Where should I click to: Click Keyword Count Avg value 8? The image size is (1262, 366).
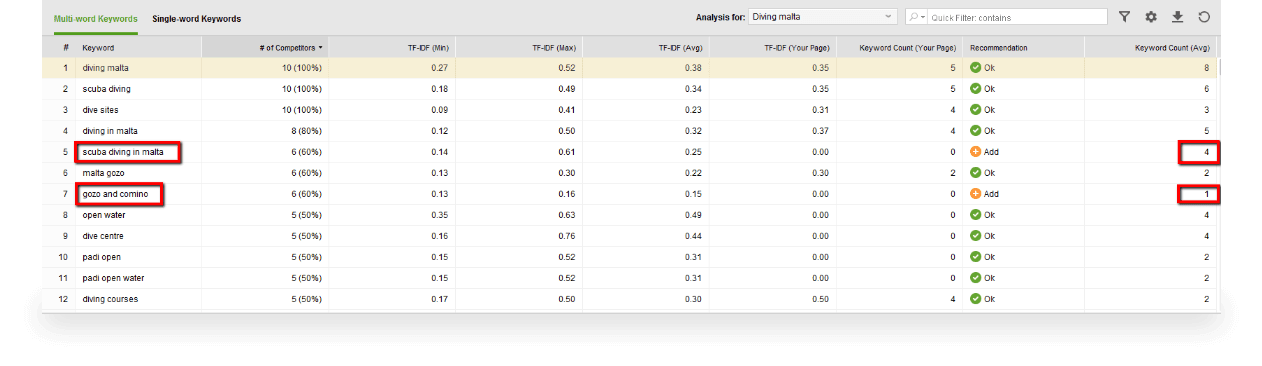click(1207, 68)
